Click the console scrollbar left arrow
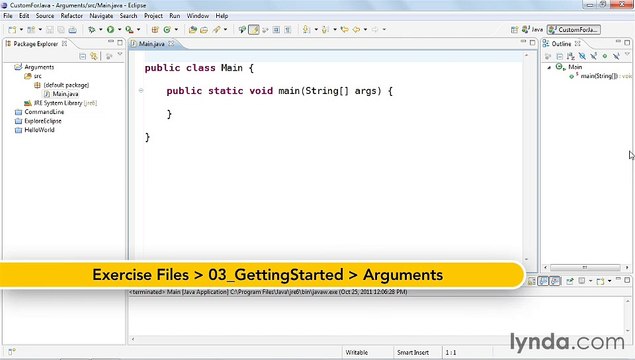 [x=133, y=339]
